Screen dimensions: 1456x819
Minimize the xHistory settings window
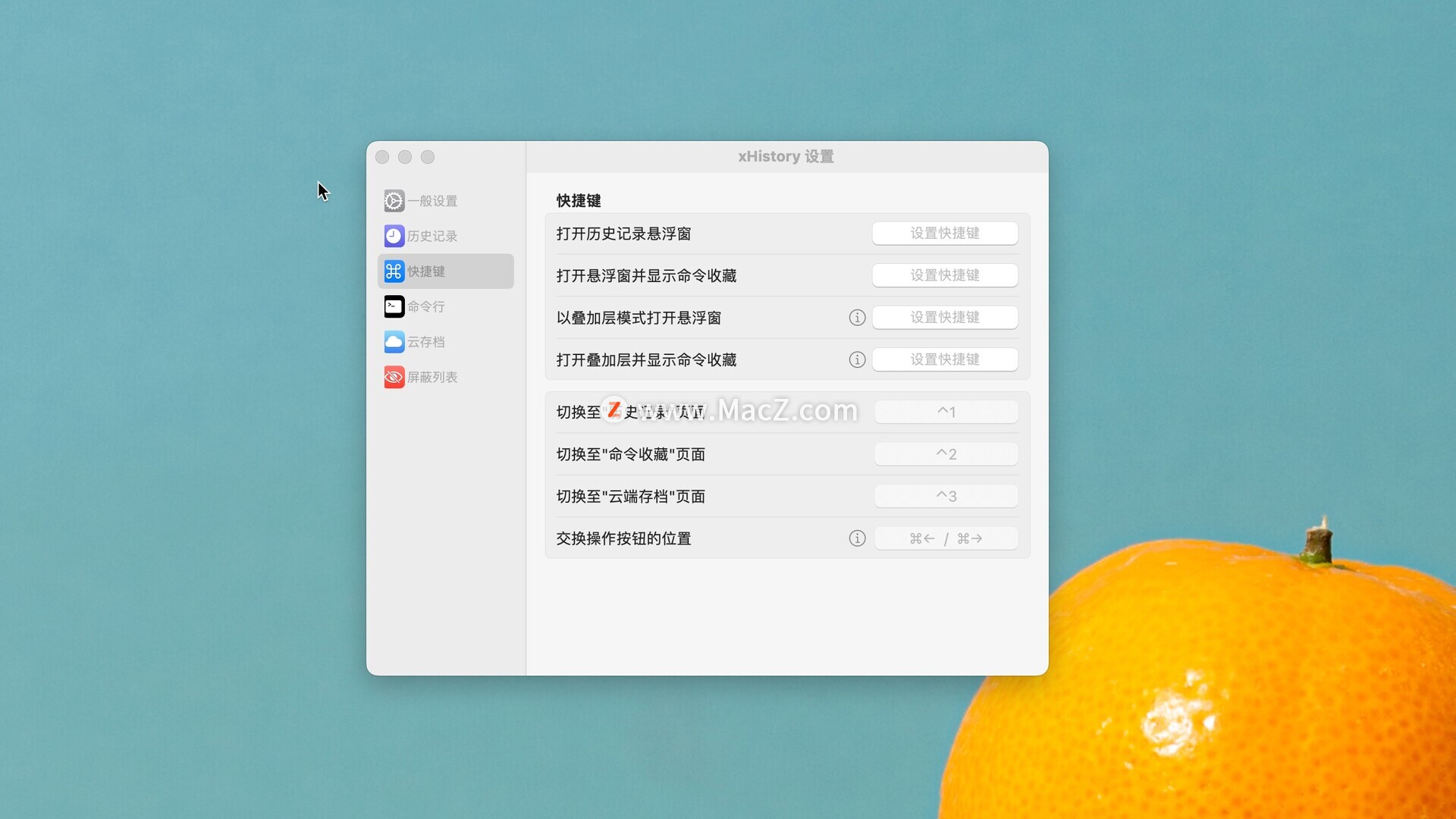pyautogui.click(x=405, y=157)
